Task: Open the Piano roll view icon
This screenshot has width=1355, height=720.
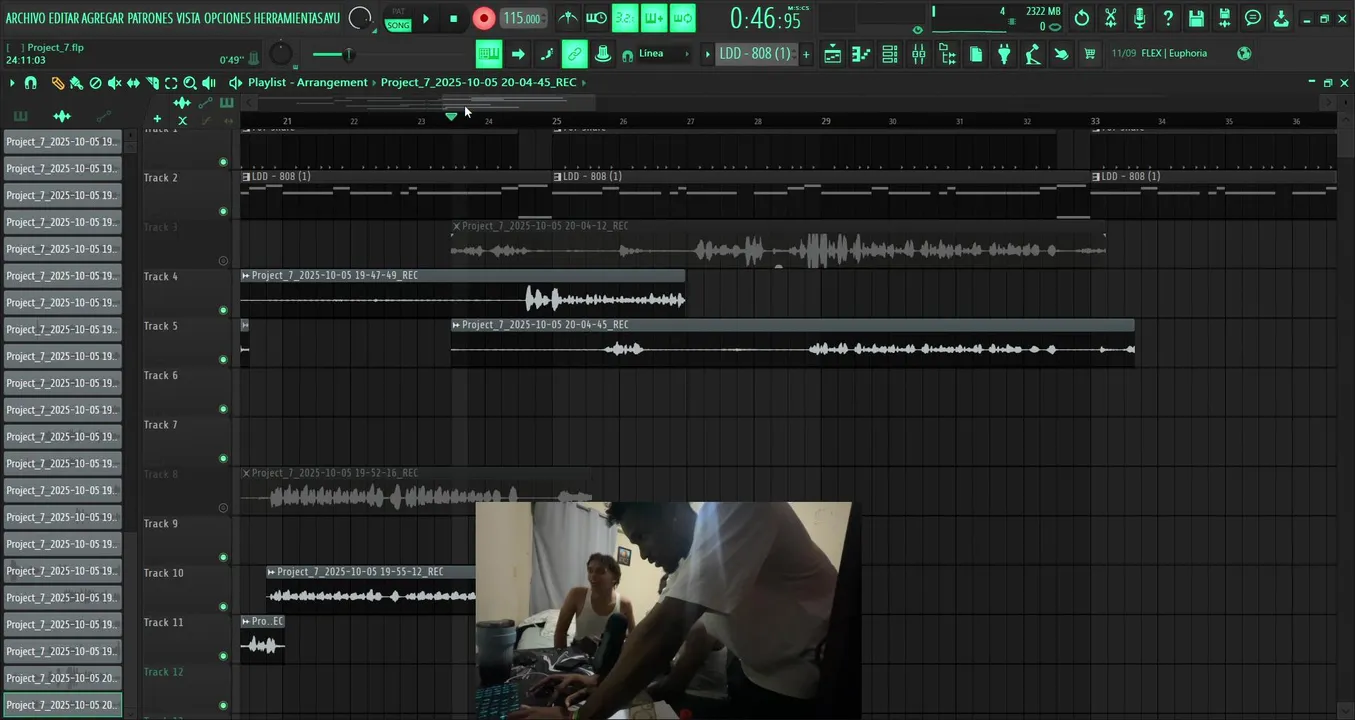Action: tap(861, 54)
